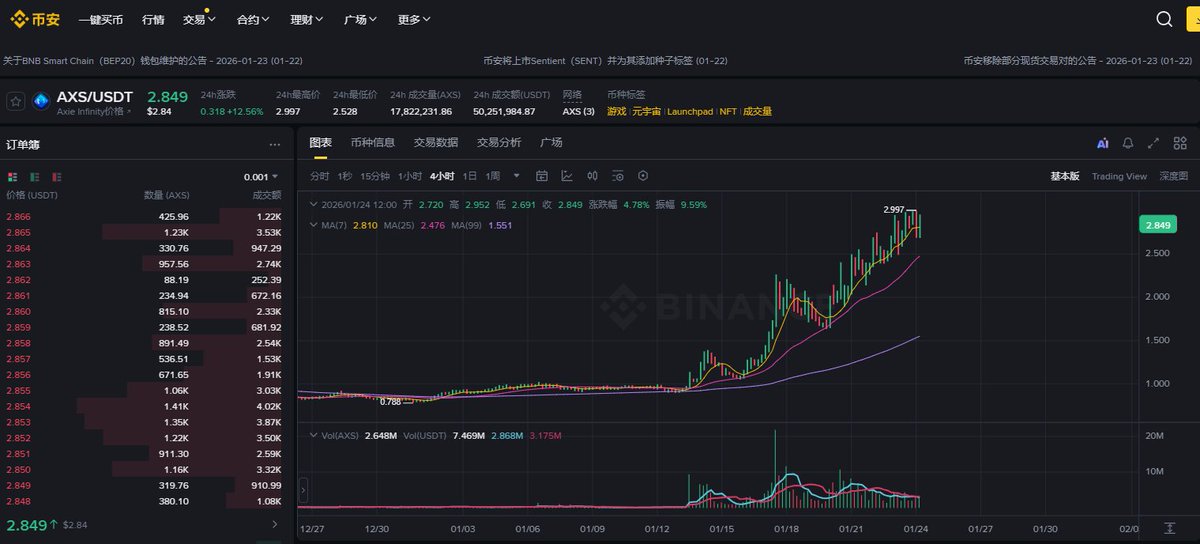This screenshot has width=1200, height=544.
Task: Click 一键买币 in top navigation
Action: tap(100, 19)
